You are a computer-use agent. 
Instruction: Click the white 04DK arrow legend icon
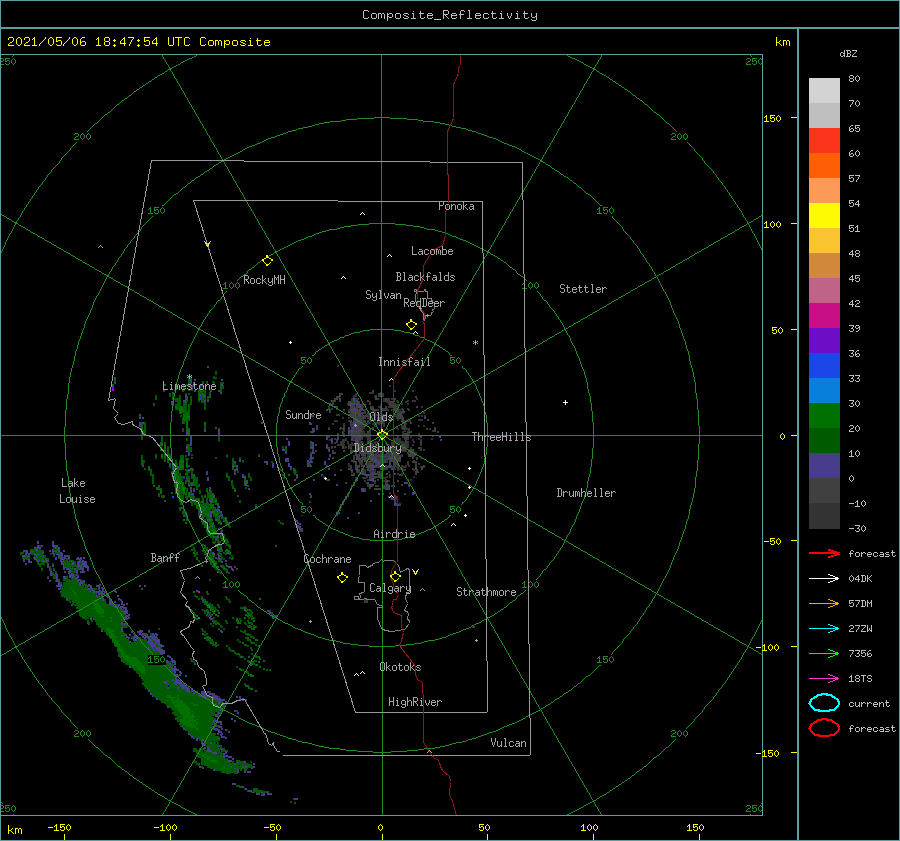[x=824, y=578]
